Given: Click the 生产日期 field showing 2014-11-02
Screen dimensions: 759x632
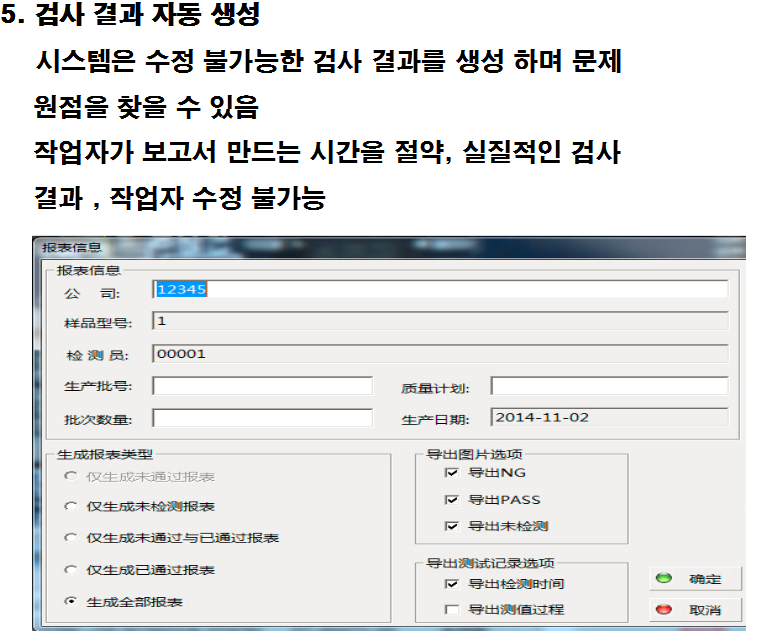Looking at the screenshot, I should point(609,417).
